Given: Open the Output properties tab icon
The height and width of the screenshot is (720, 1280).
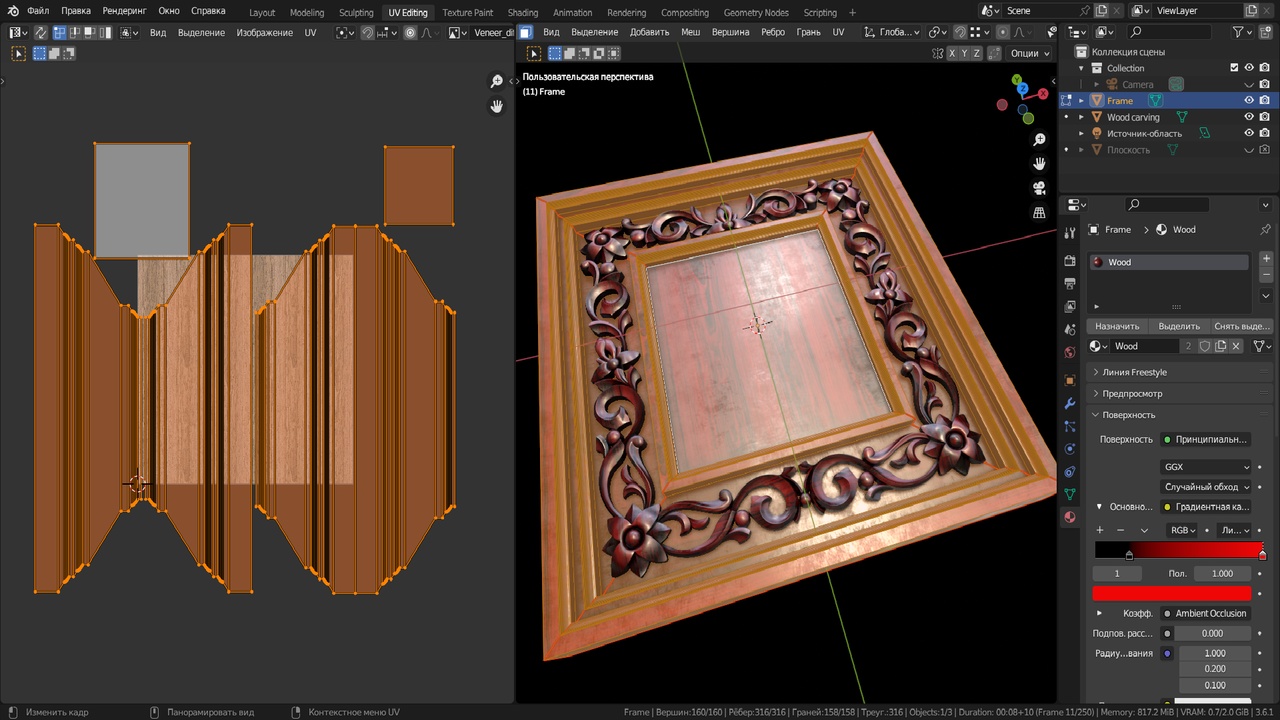Looking at the screenshot, I should tap(1070, 283).
